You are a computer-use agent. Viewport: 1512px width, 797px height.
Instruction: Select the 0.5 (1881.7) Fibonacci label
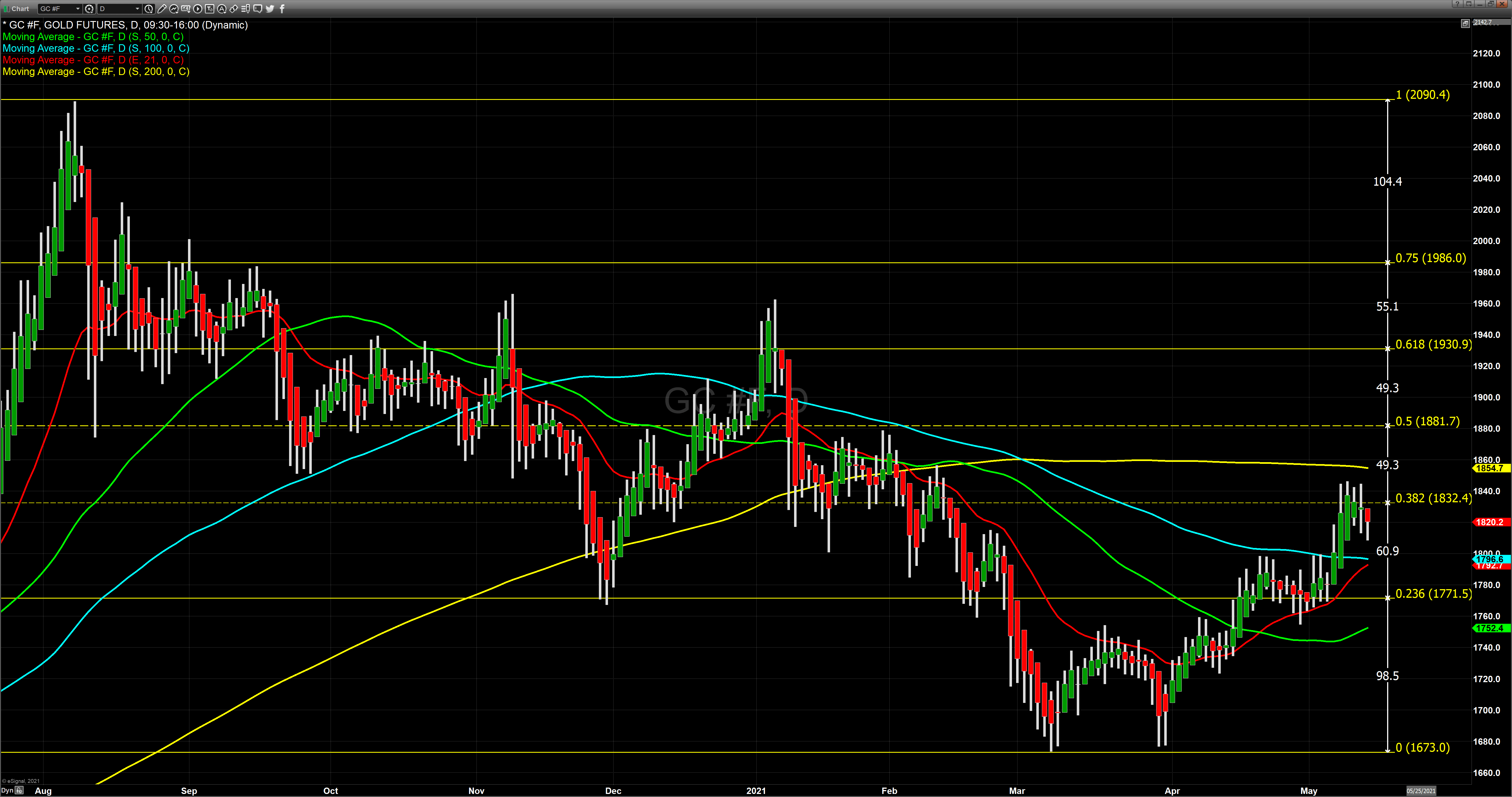coord(1428,421)
